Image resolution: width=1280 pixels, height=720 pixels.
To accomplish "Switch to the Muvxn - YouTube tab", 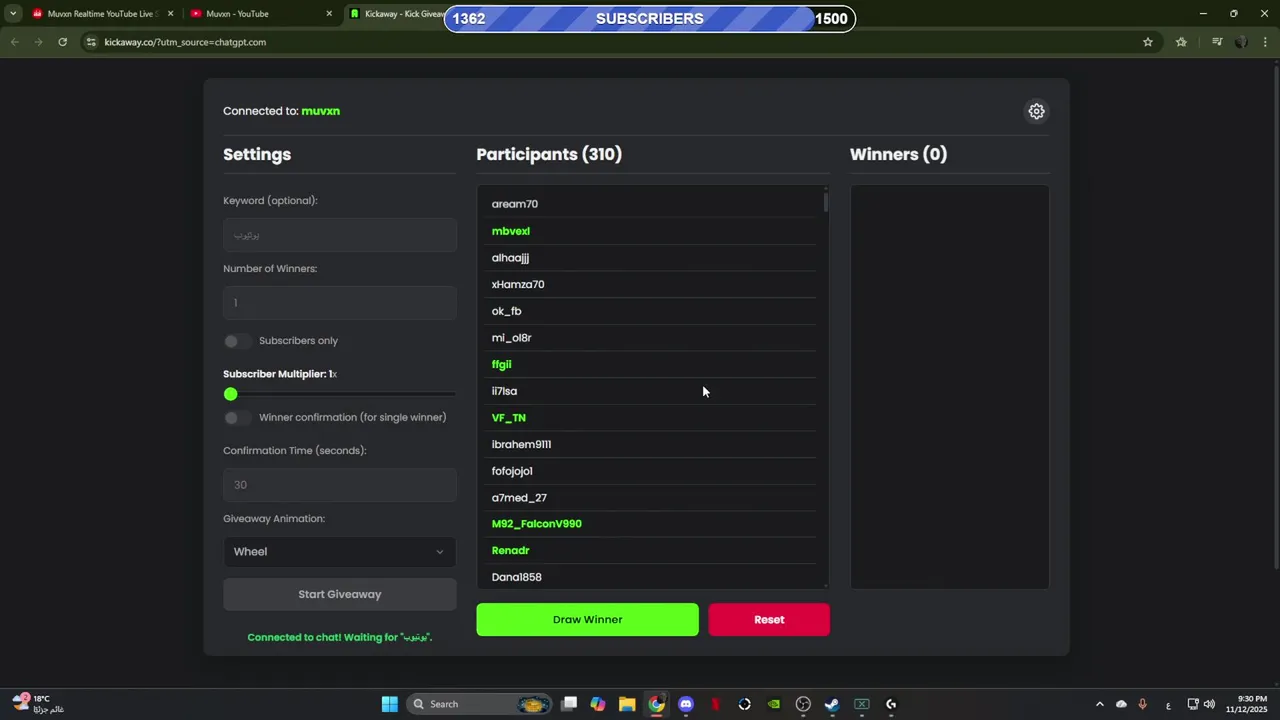I will tap(262, 14).
